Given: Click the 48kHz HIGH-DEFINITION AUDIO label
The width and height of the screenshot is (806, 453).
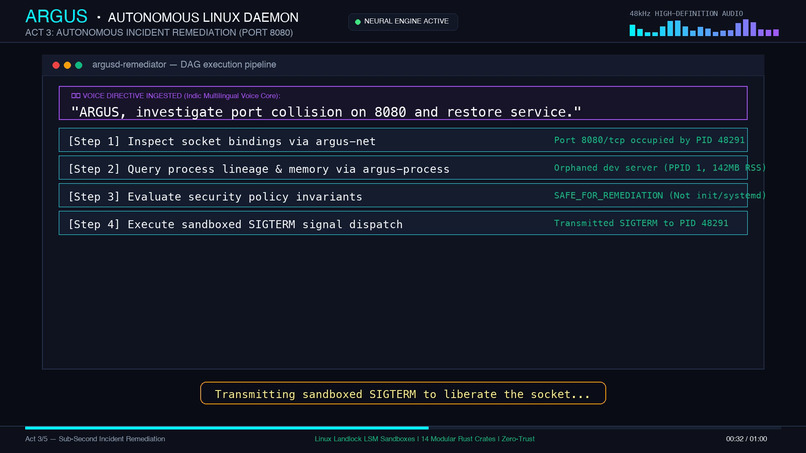Looking at the screenshot, I should (x=686, y=13).
